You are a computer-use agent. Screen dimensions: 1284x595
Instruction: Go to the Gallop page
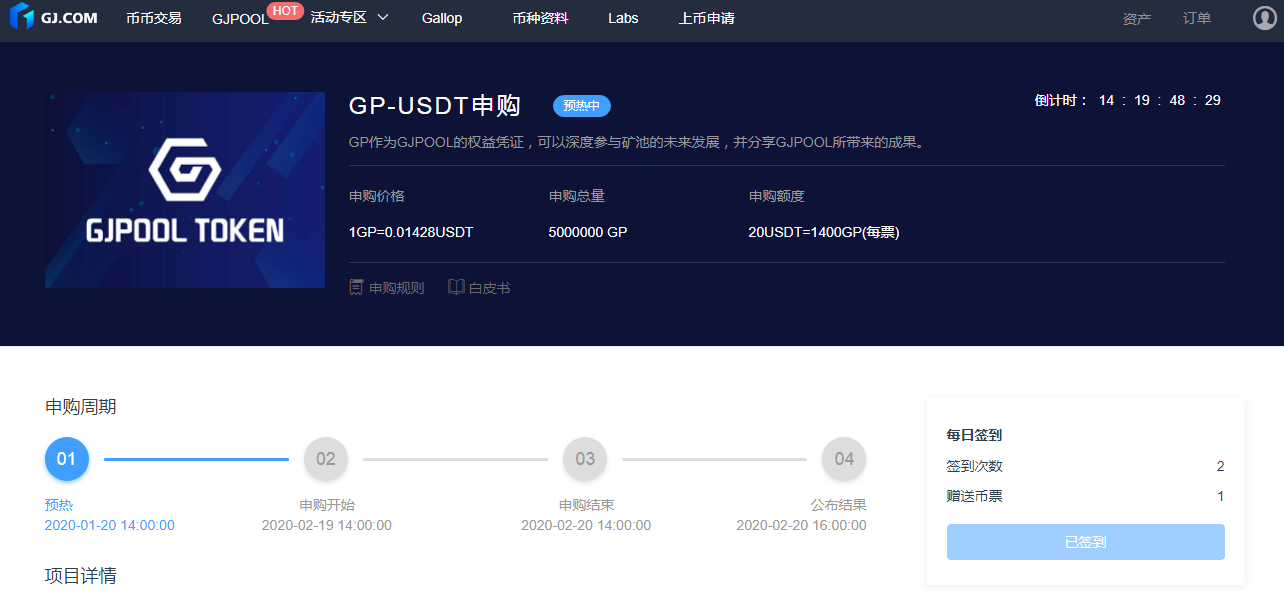(x=442, y=18)
